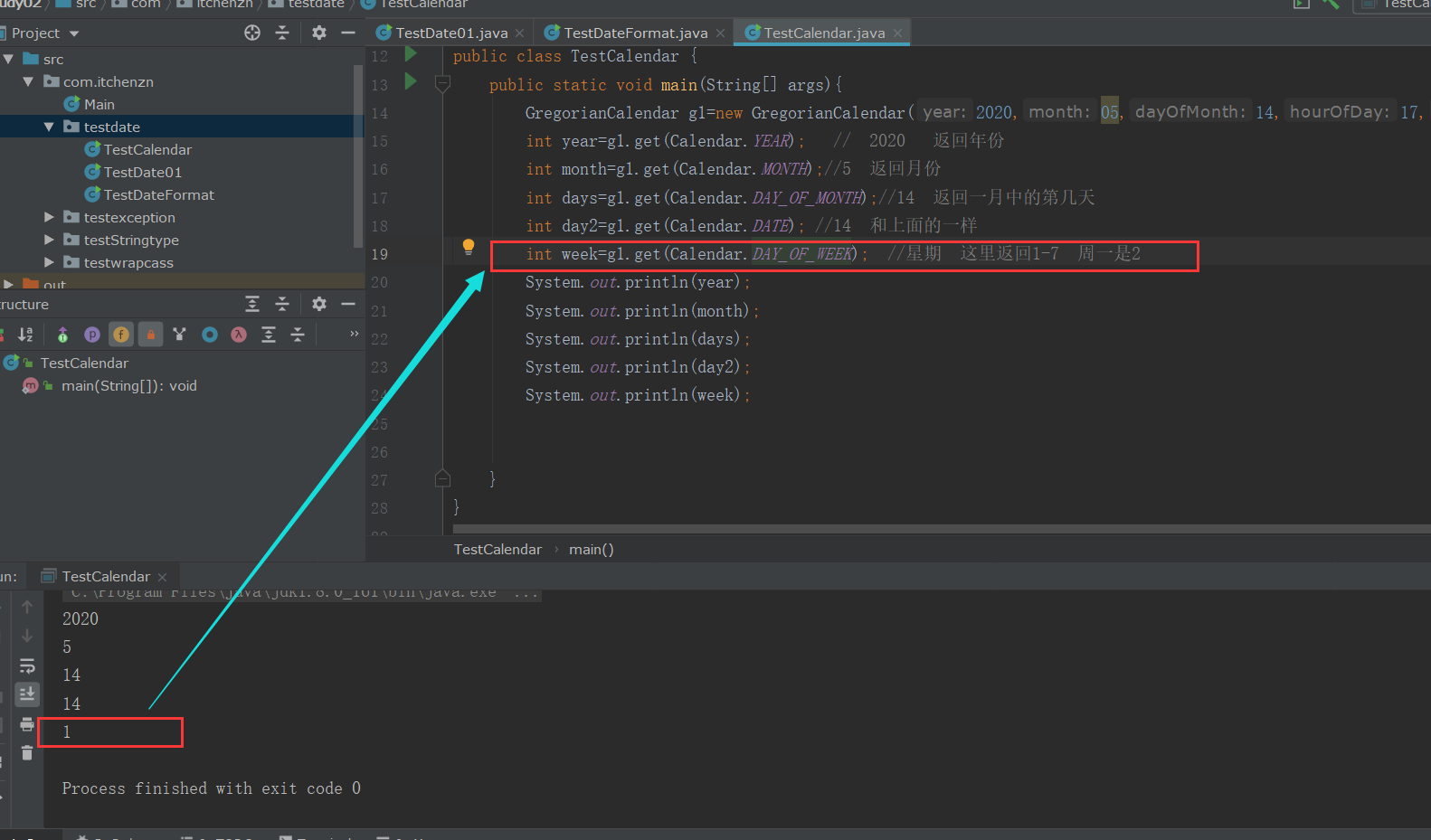
Task: Toggle show properties (p) in Structure
Action: coord(91,335)
